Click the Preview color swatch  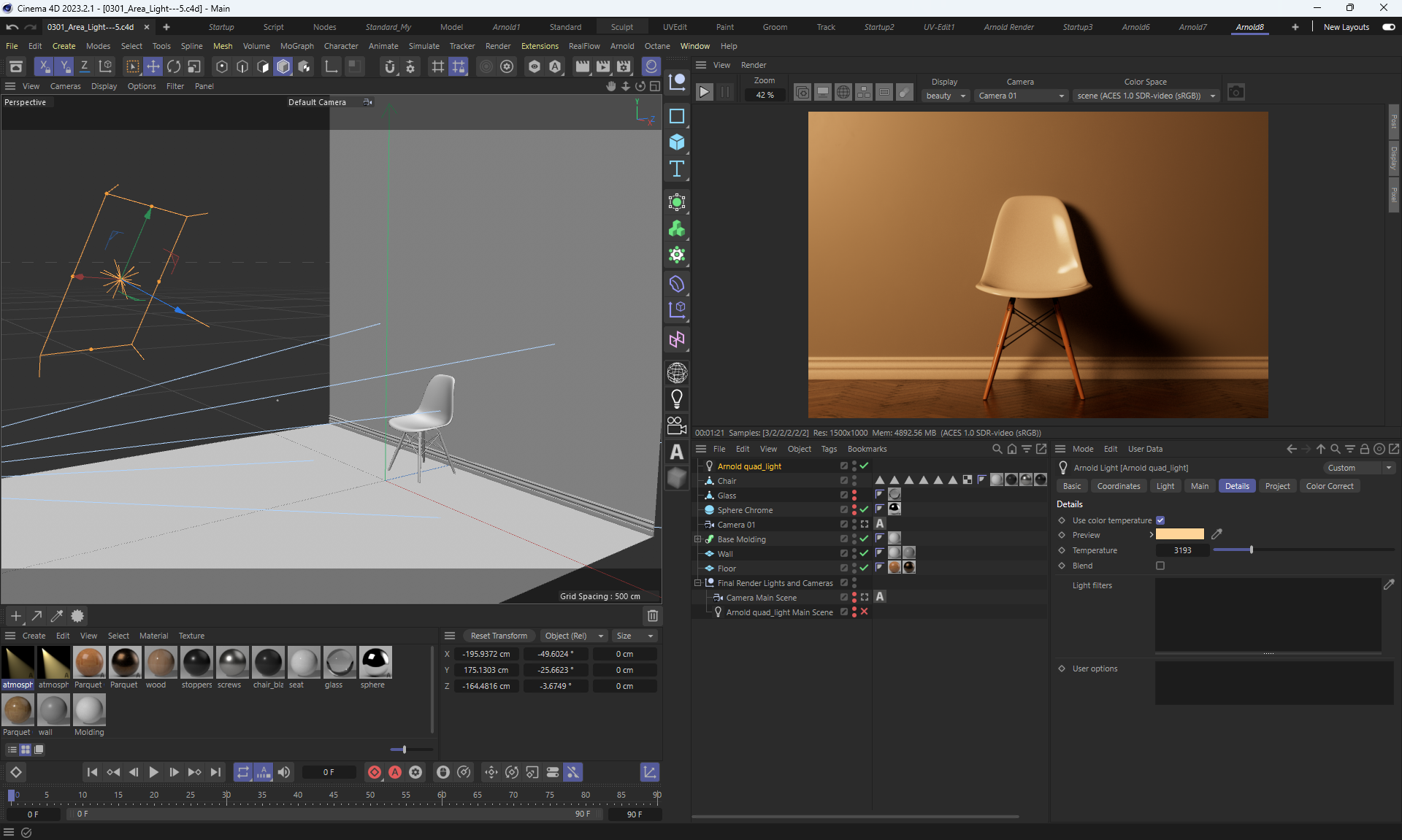pos(1180,535)
